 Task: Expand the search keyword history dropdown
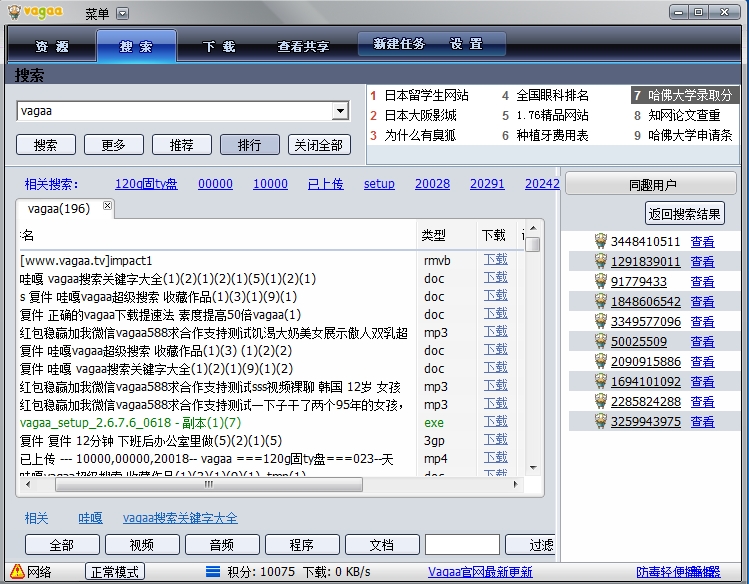click(x=340, y=111)
